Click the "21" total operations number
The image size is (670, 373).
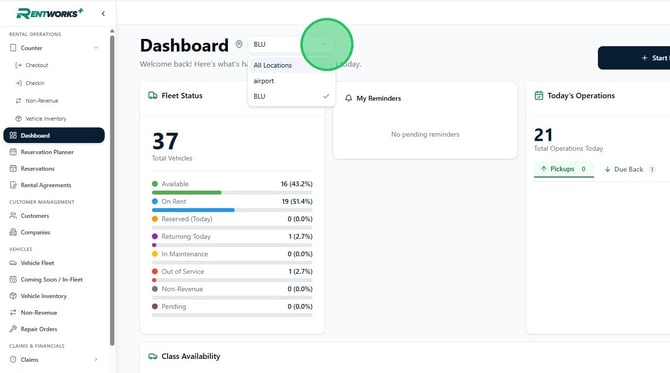pos(544,135)
